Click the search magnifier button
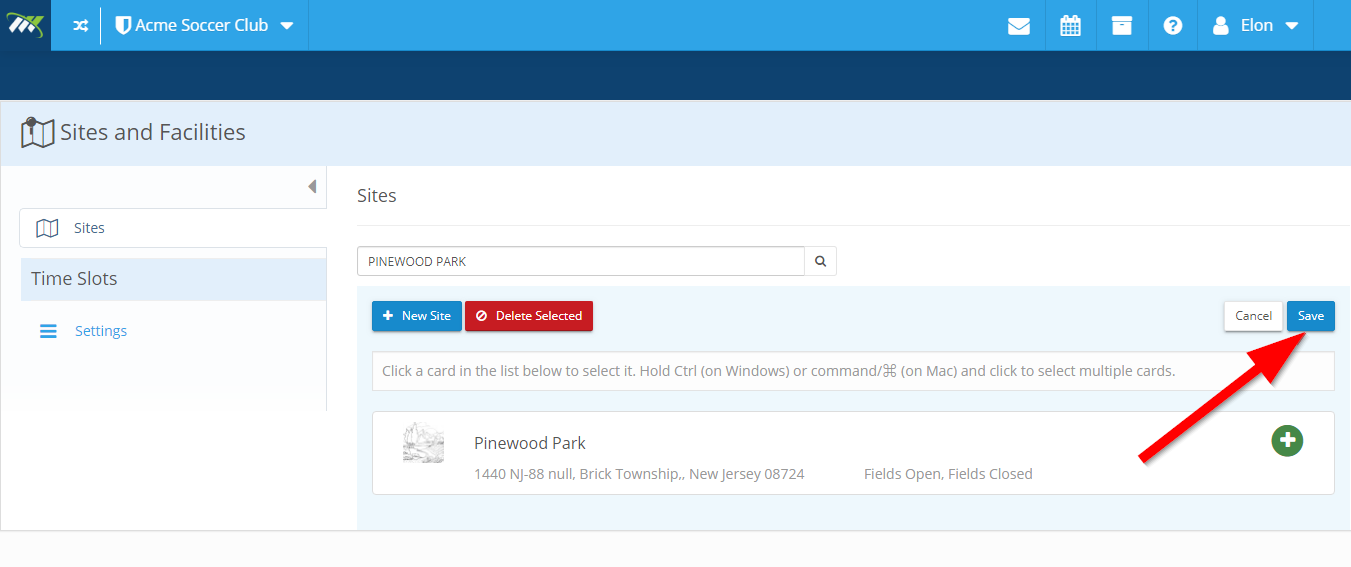 click(821, 261)
